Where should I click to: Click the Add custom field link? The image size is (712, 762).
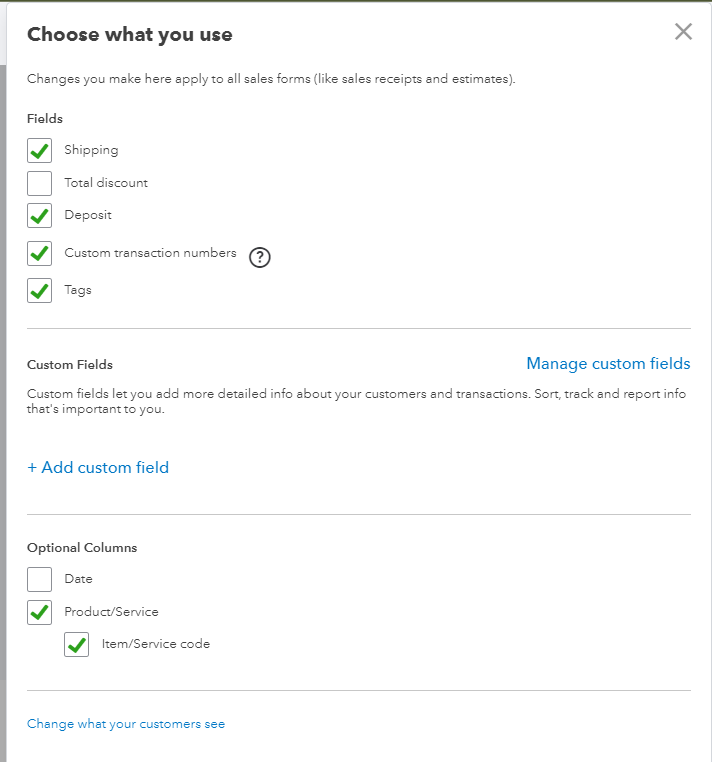click(x=98, y=467)
